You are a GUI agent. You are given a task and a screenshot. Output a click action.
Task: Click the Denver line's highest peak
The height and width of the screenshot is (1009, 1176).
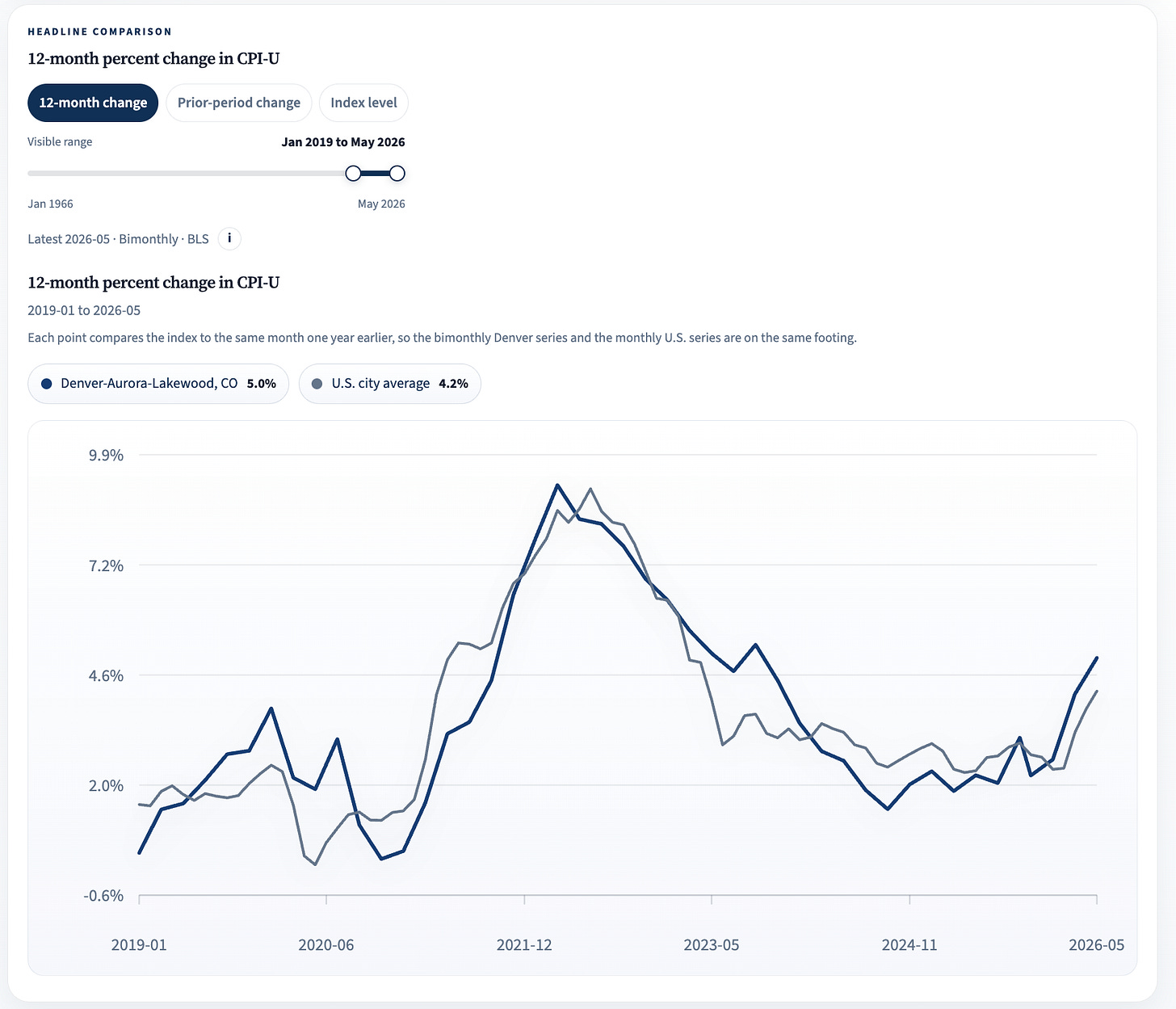pos(557,485)
